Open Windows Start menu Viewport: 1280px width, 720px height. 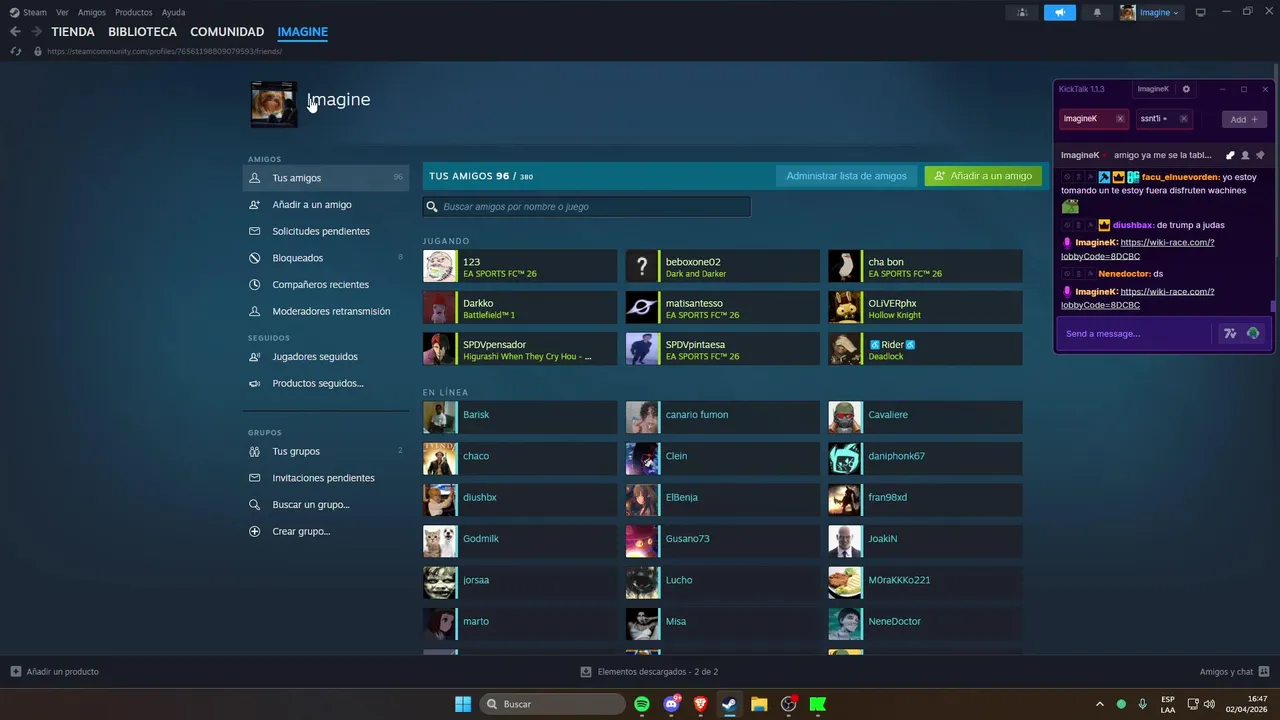[463, 704]
